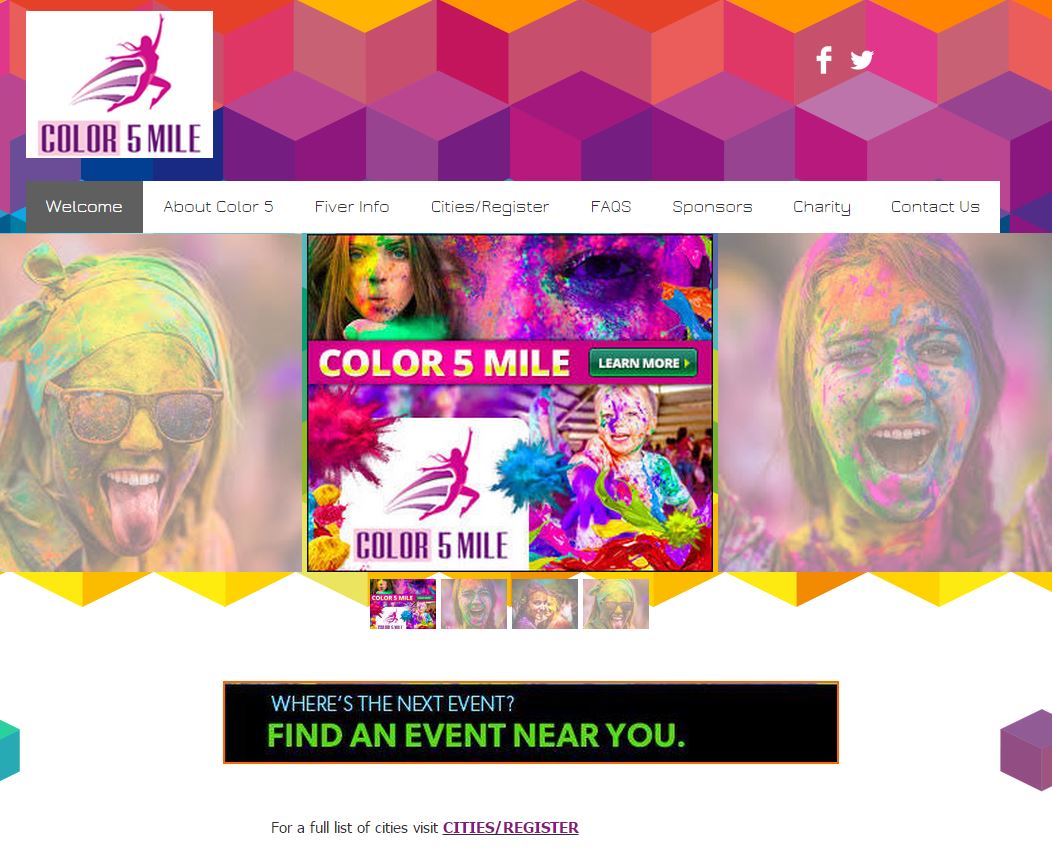Open the Contact Us menu item
Viewport: 1052px width, 865px height.
(x=935, y=207)
